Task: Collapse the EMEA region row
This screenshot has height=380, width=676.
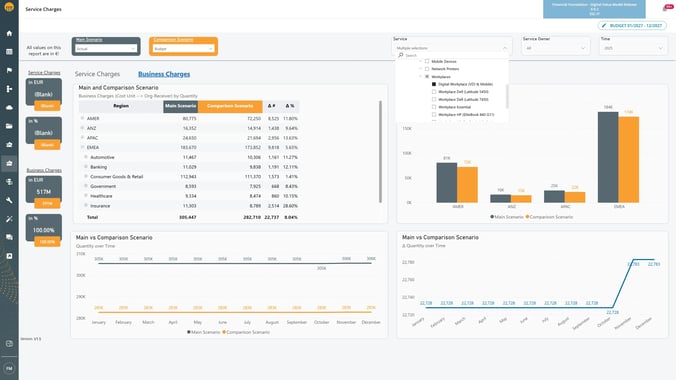Action: tap(82, 147)
